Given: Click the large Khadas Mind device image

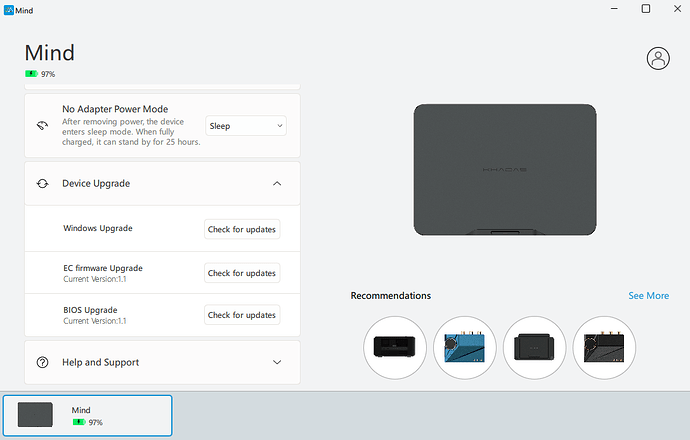Looking at the screenshot, I should (x=505, y=170).
